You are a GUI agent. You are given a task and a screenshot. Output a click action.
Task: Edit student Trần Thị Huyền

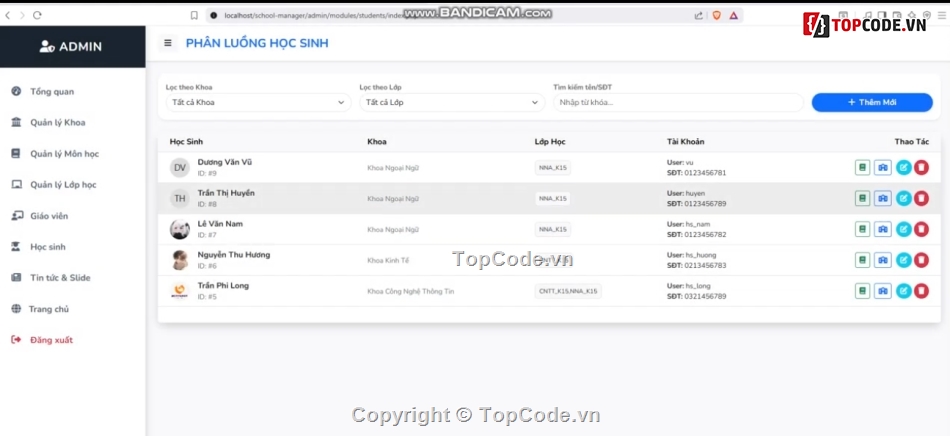[x=903, y=199]
